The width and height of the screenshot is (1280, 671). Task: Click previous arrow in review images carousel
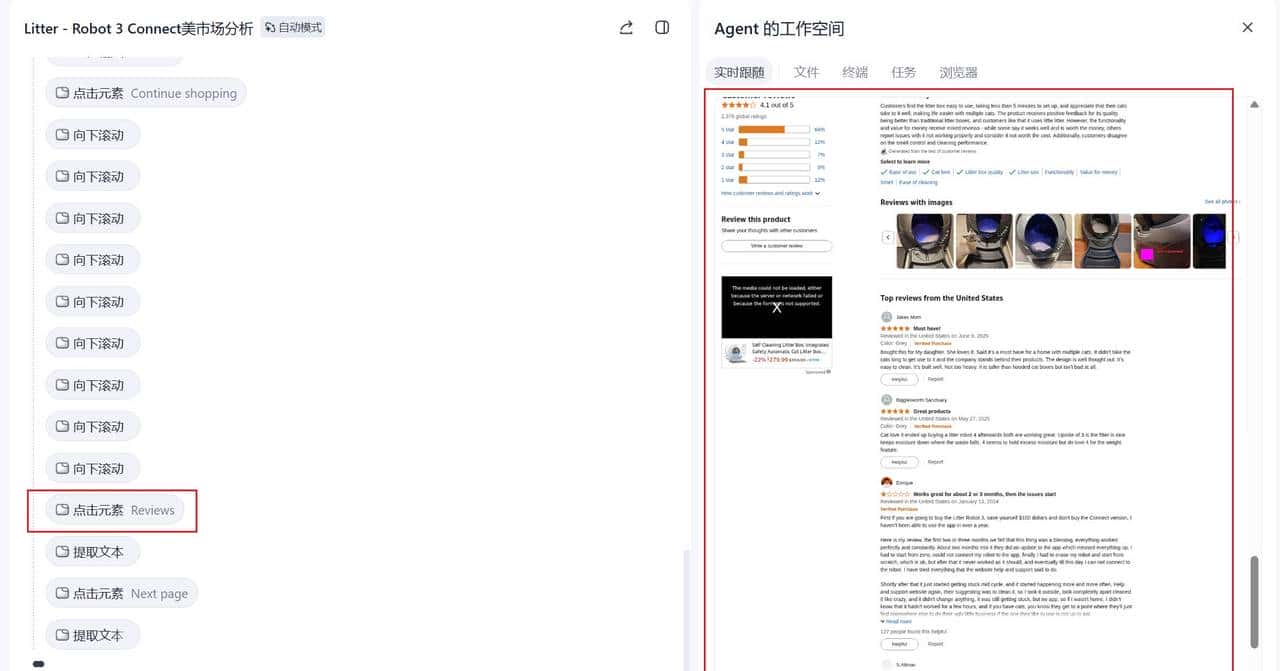pos(887,237)
